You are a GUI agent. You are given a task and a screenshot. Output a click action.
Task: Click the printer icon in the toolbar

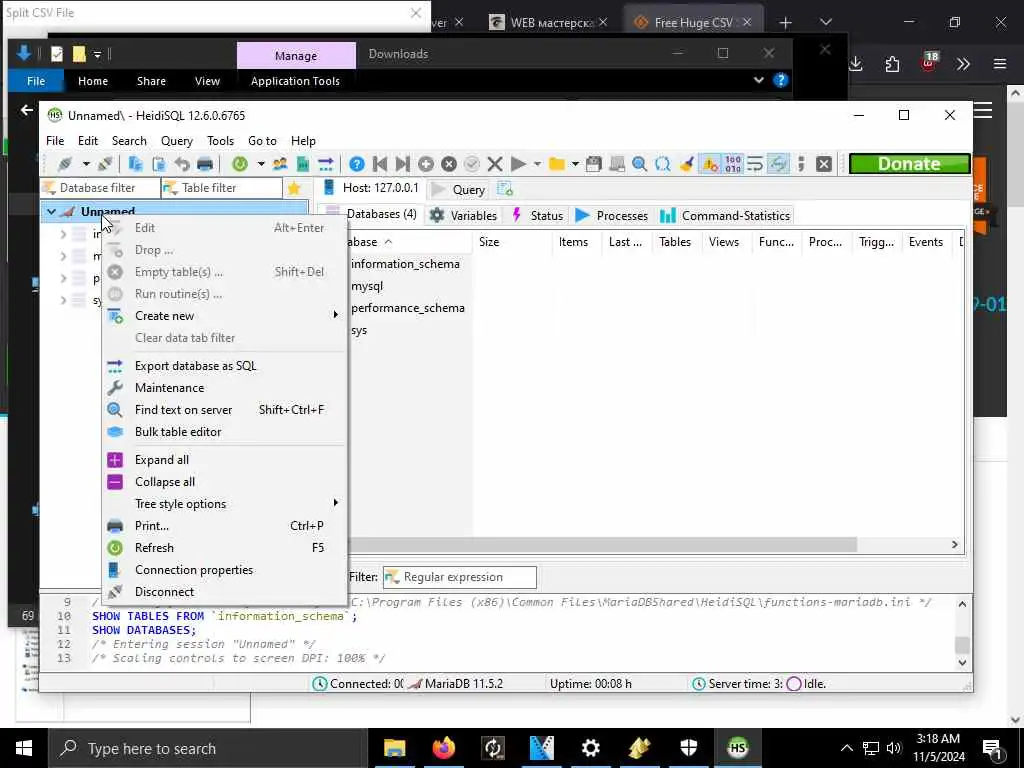[x=205, y=164]
